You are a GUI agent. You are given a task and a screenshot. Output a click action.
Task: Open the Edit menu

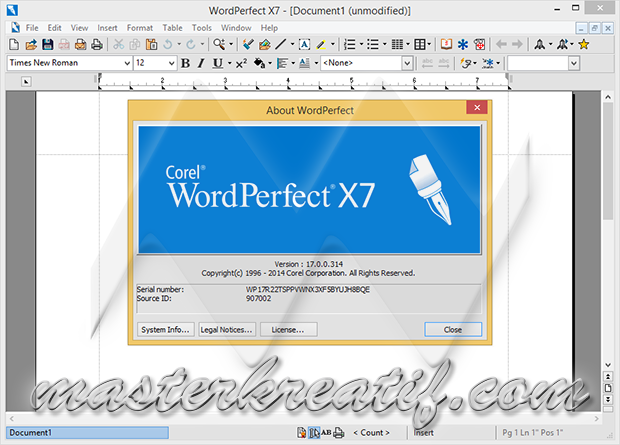(55, 28)
